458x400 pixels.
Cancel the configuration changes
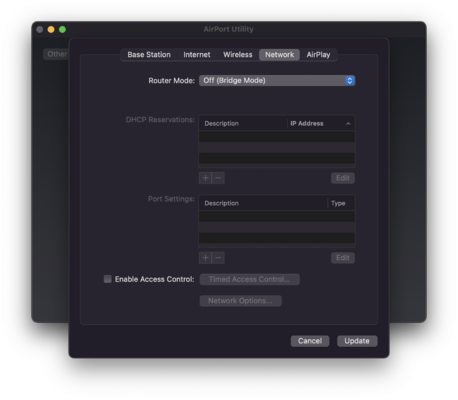[x=310, y=341]
